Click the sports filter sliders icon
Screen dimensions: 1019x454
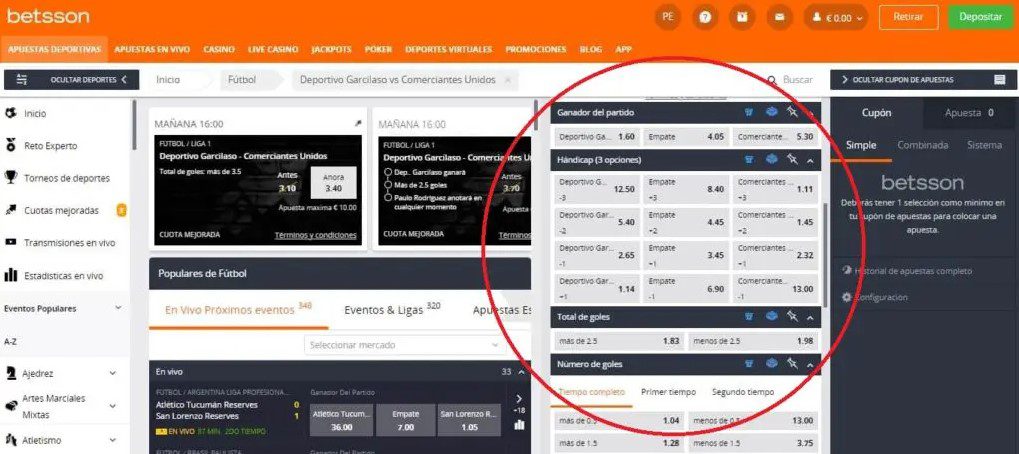21,79
